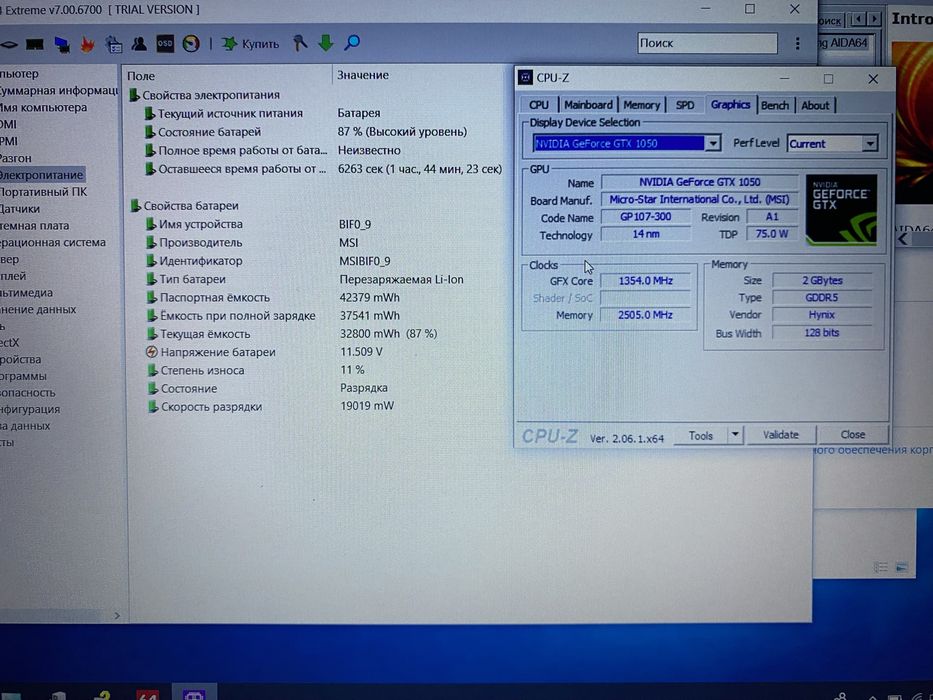Viewport: 933px width, 700px height.
Task: Click the image-view icon in background window
Action: (902, 567)
